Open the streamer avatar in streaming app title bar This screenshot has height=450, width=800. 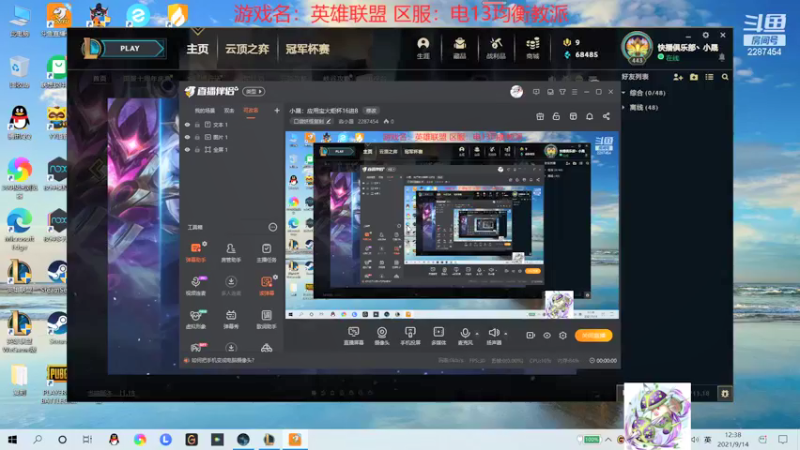pos(516,91)
